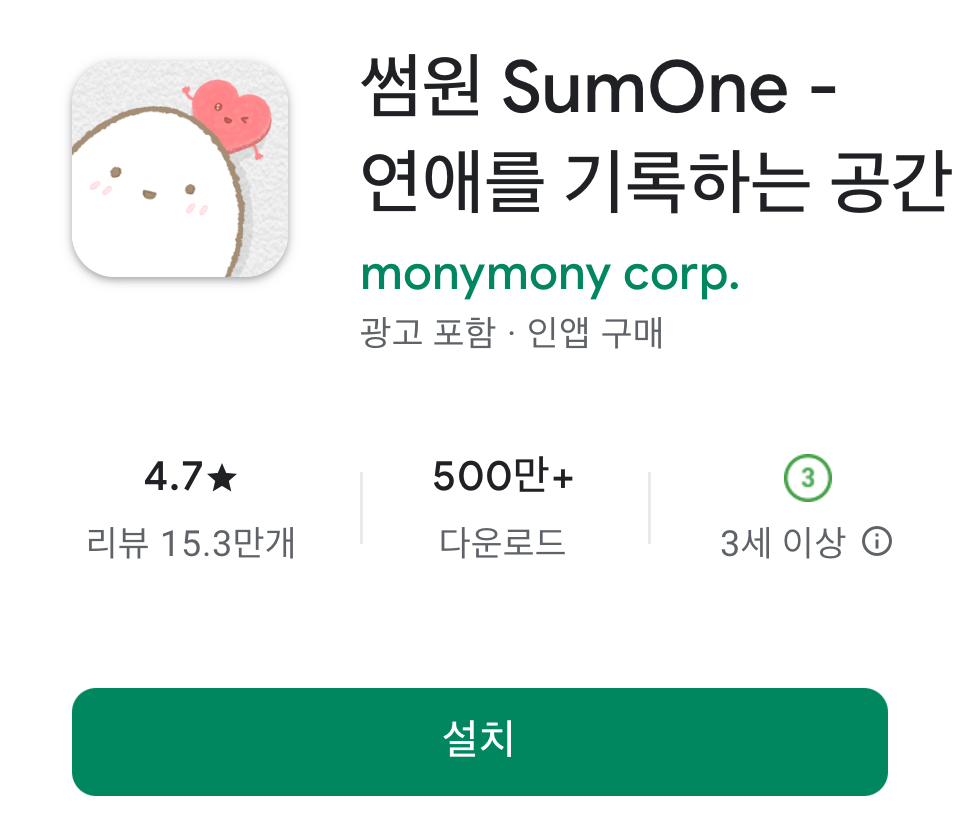Click the star icon beside 4.7
The width and height of the screenshot is (960, 835).
[x=222, y=478]
